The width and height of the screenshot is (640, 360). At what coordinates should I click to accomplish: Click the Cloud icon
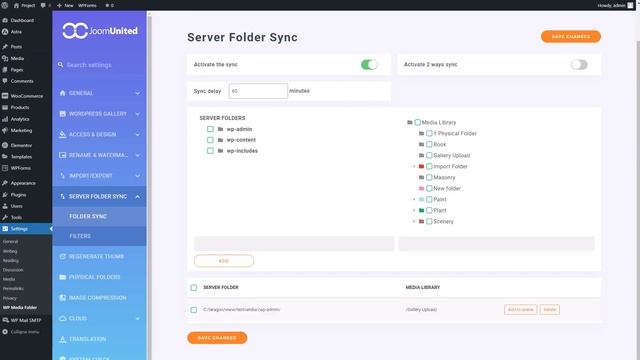point(62,318)
